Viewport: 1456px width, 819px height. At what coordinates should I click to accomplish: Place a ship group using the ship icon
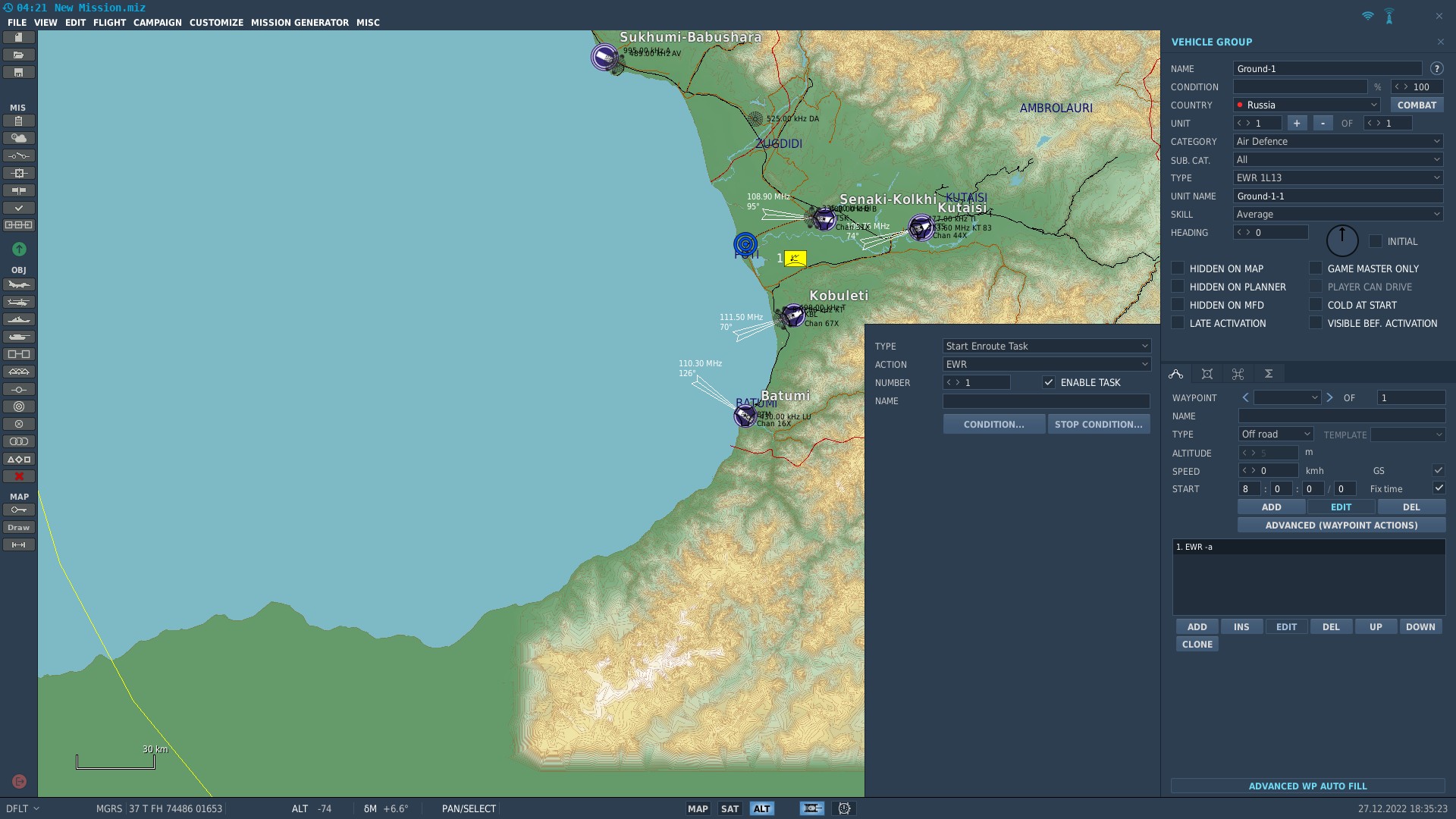(19, 318)
